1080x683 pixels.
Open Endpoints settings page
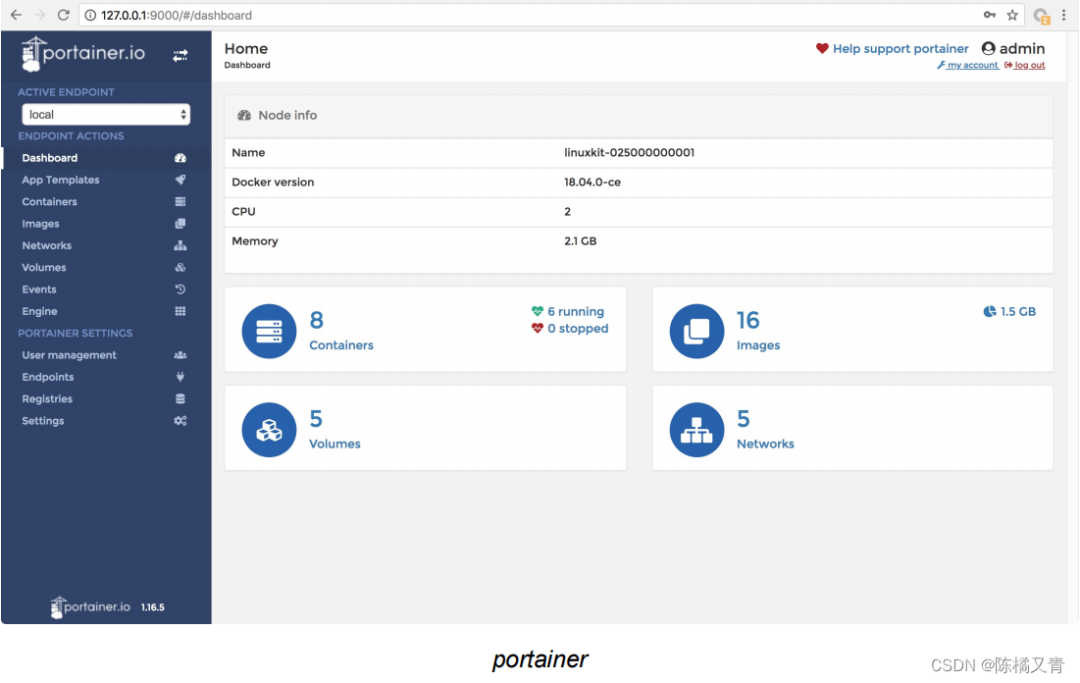48,377
